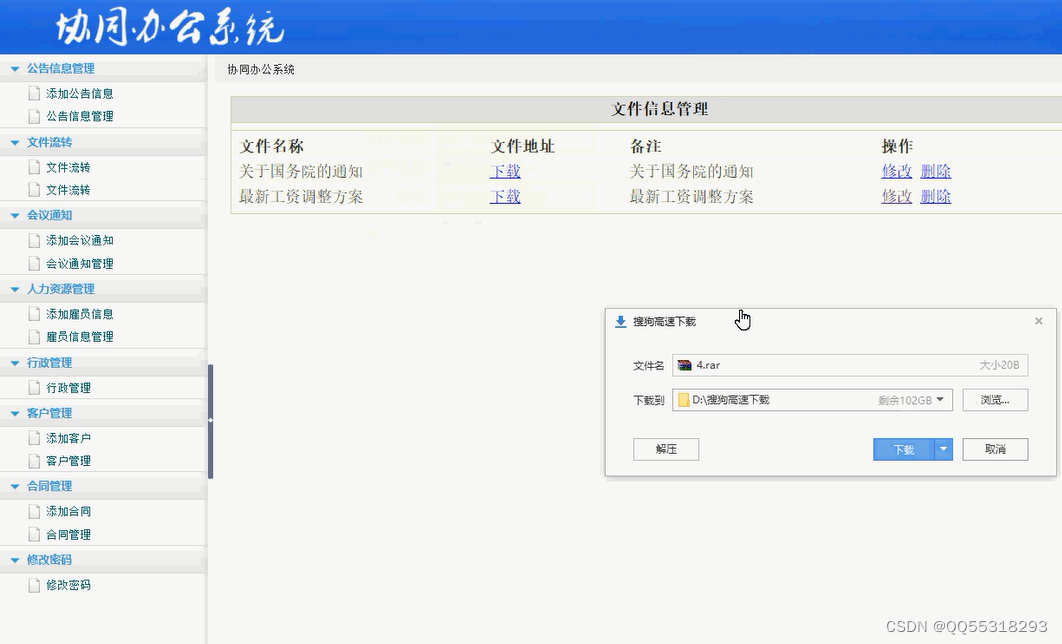1062x644 pixels.
Task: Click the page icon beside 添加公告信息
Action: pyautogui.click(x=35, y=93)
